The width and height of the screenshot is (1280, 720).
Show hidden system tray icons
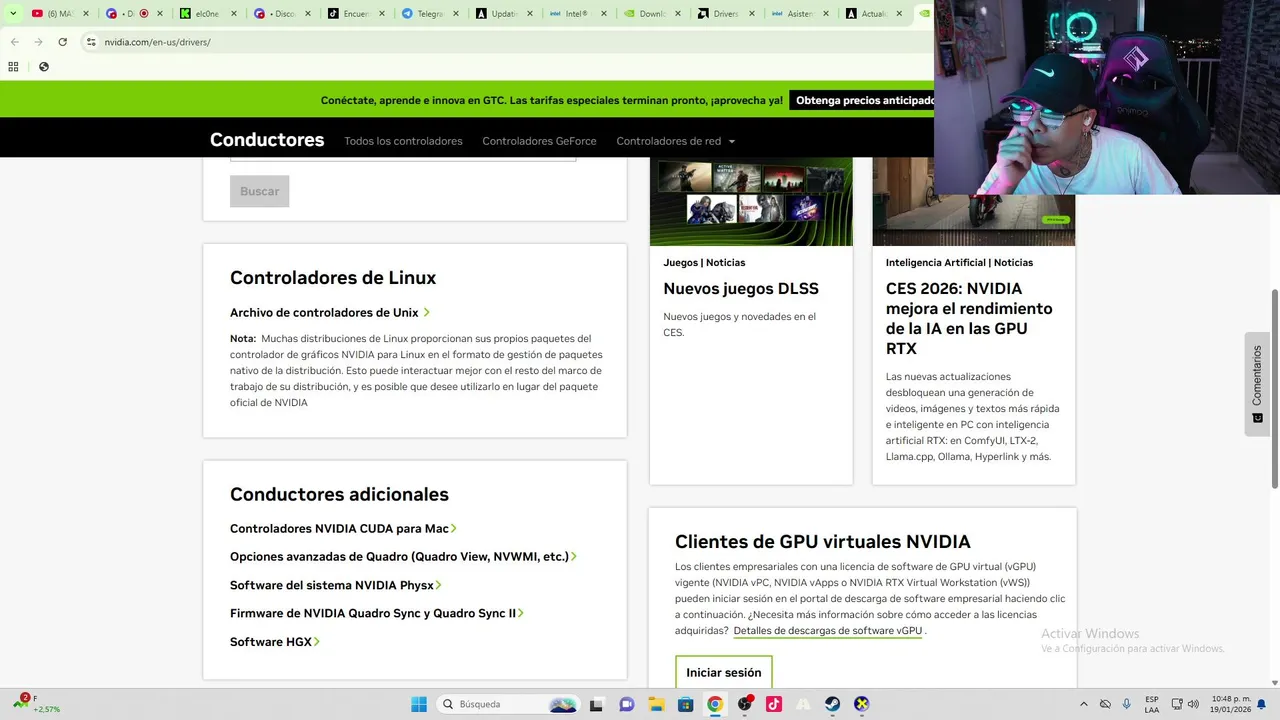coord(1084,704)
